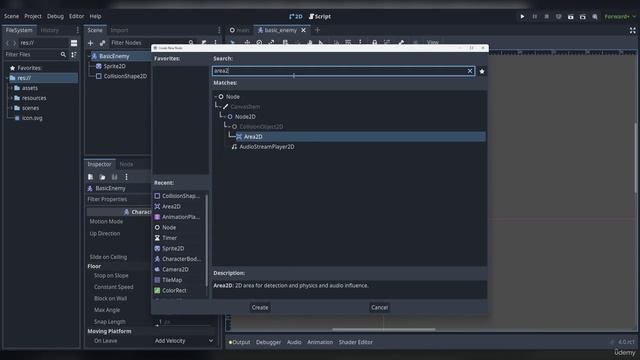Favorite the selected node with the star icon
Viewport: 640px width, 360px height.
482,71
